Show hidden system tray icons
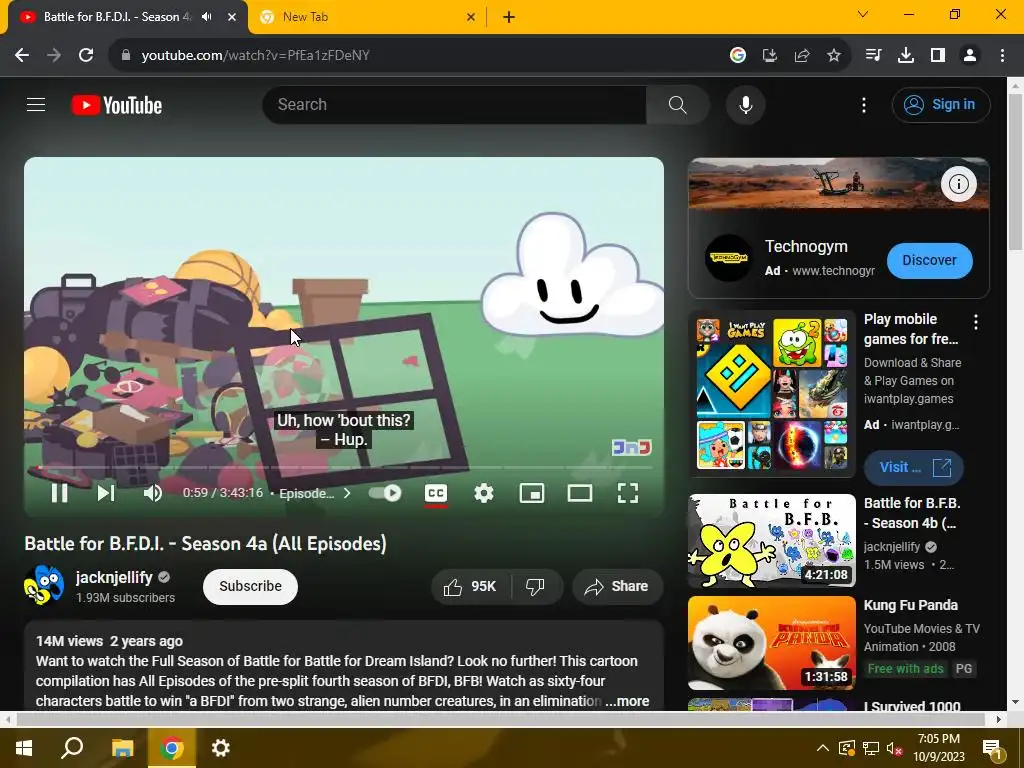 [x=822, y=748]
